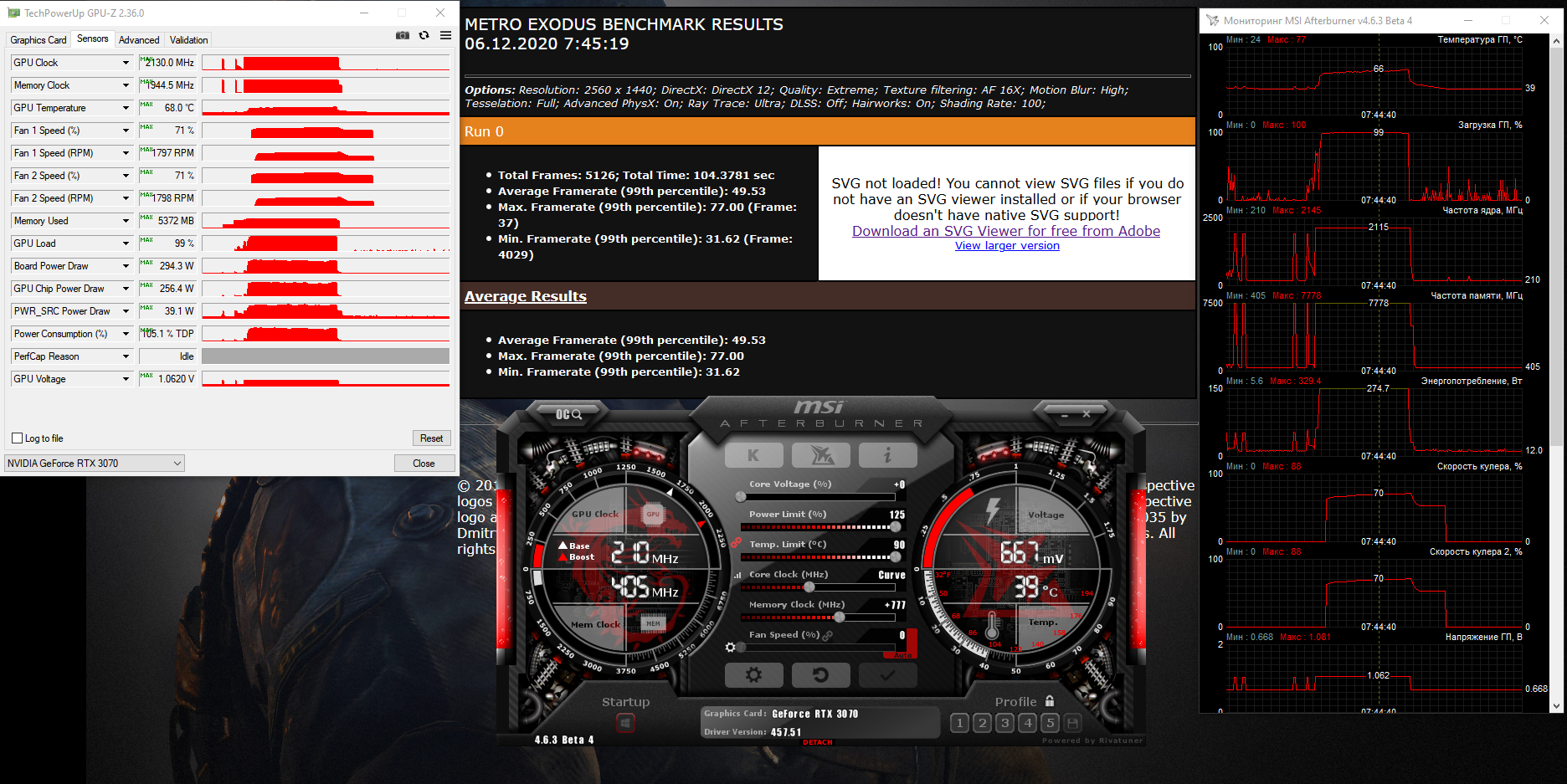1567x784 pixels.
Task: Toggle the Power and Temp Limit link
Action: (x=737, y=542)
